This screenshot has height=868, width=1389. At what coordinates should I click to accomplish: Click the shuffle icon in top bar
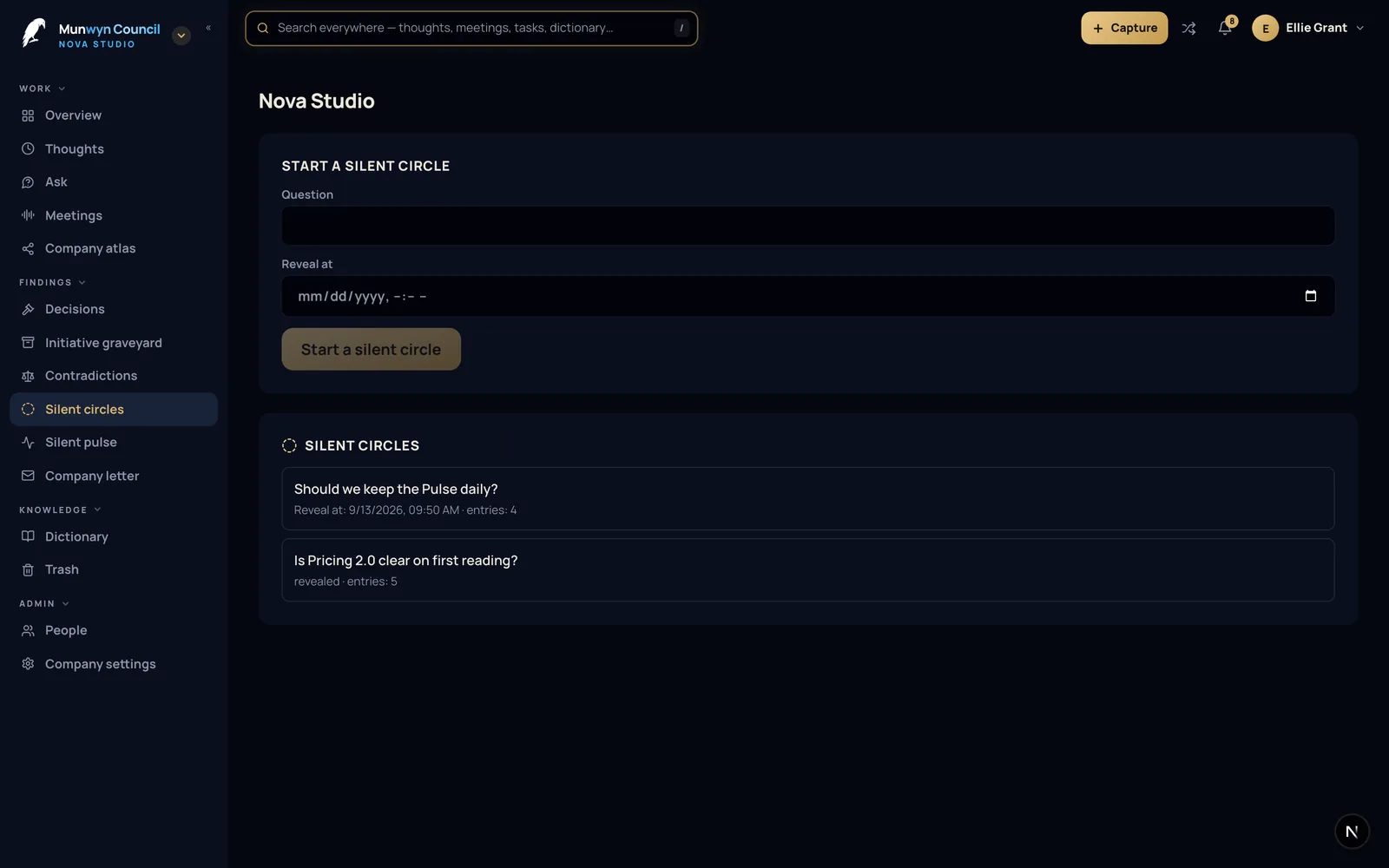pos(1188,29)
